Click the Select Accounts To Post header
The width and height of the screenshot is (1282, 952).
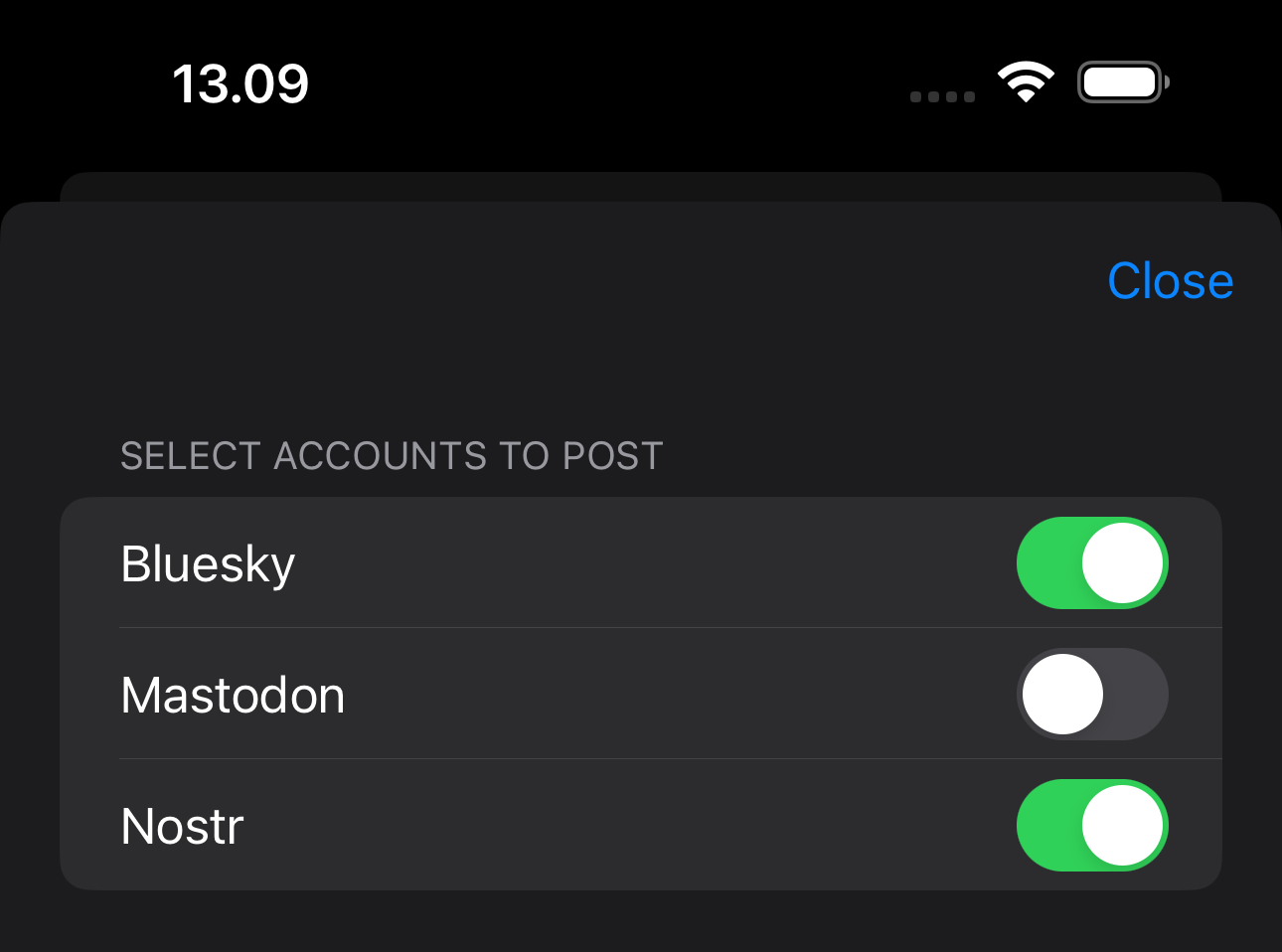(x=392, y=456)
